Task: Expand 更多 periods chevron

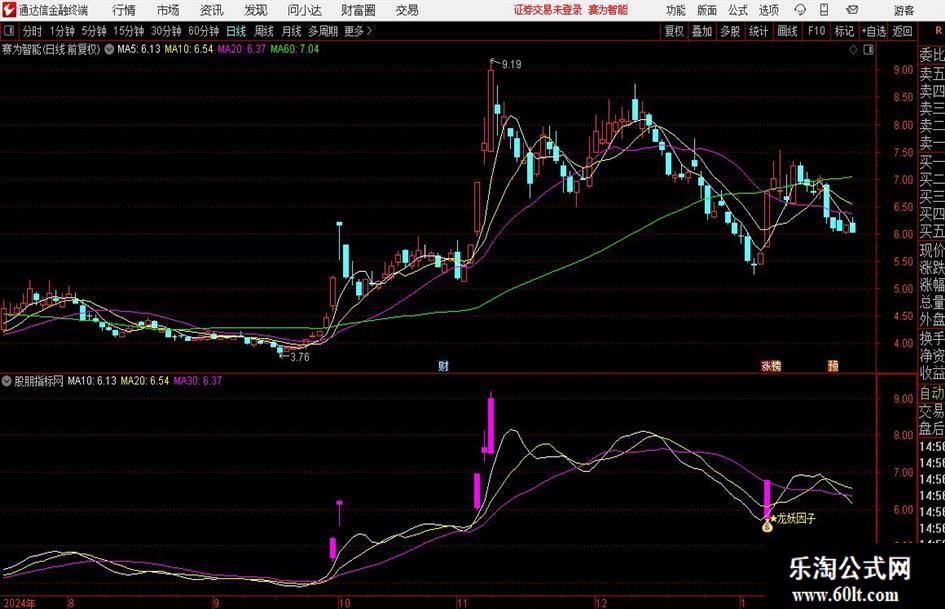Action: [x=359, y=31]
